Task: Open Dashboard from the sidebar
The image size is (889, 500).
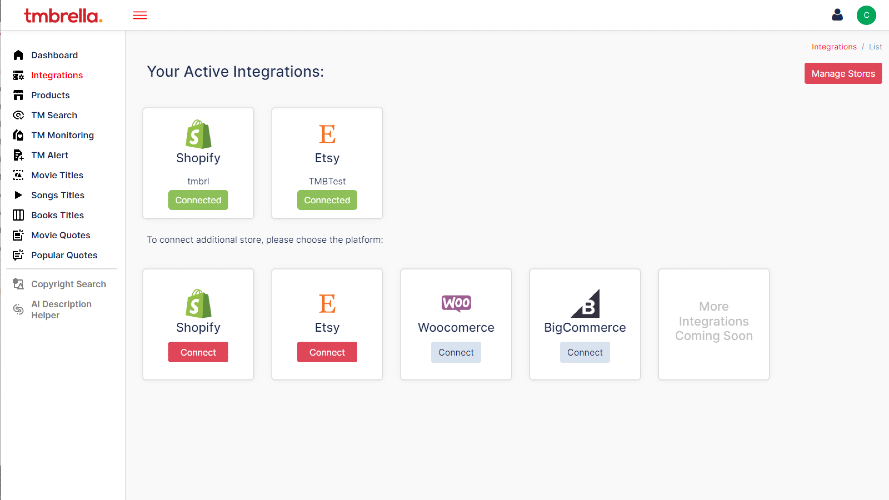Action: pos(54,55)
